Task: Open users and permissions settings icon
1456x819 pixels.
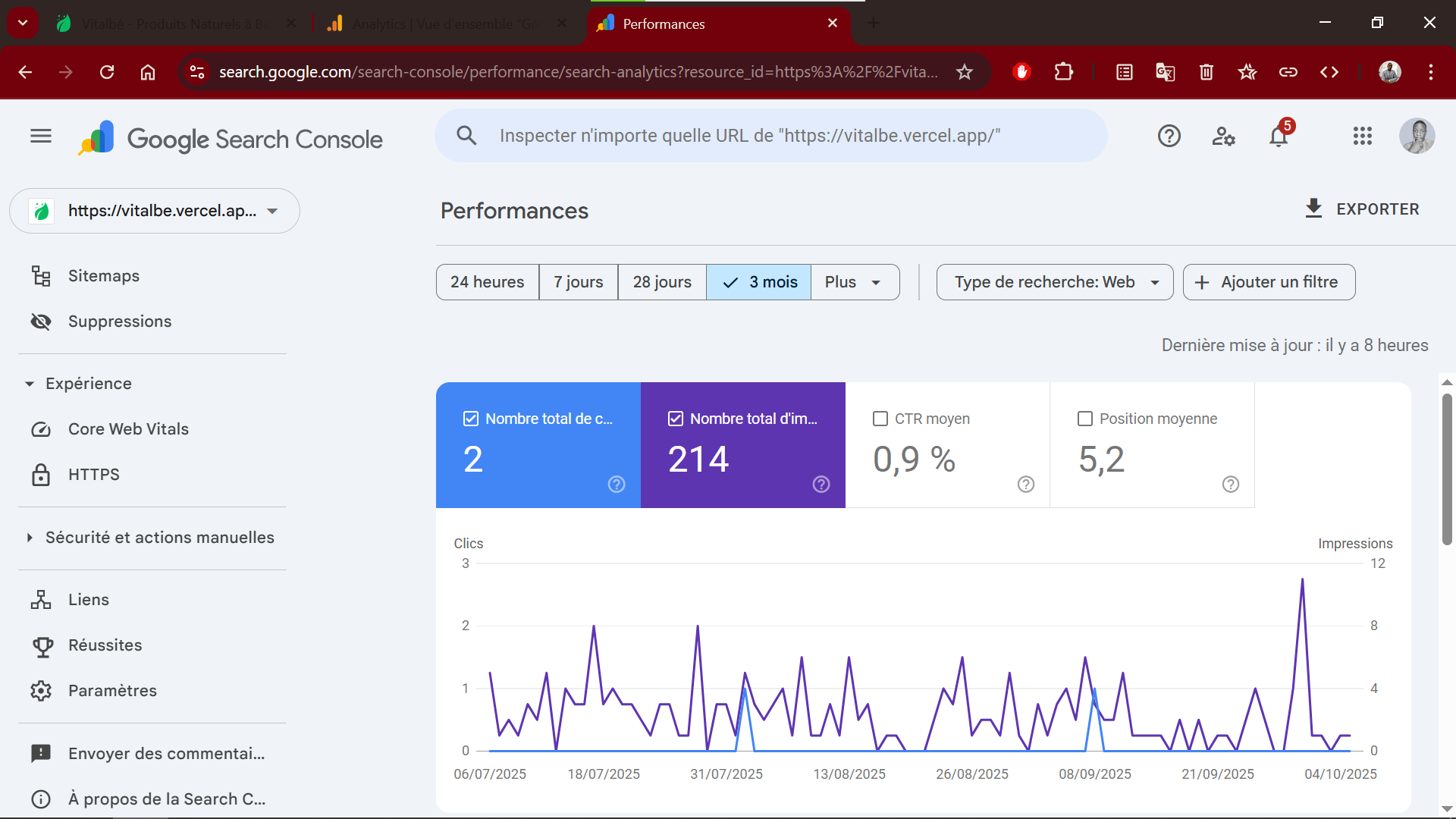Action: (1223, 136)
